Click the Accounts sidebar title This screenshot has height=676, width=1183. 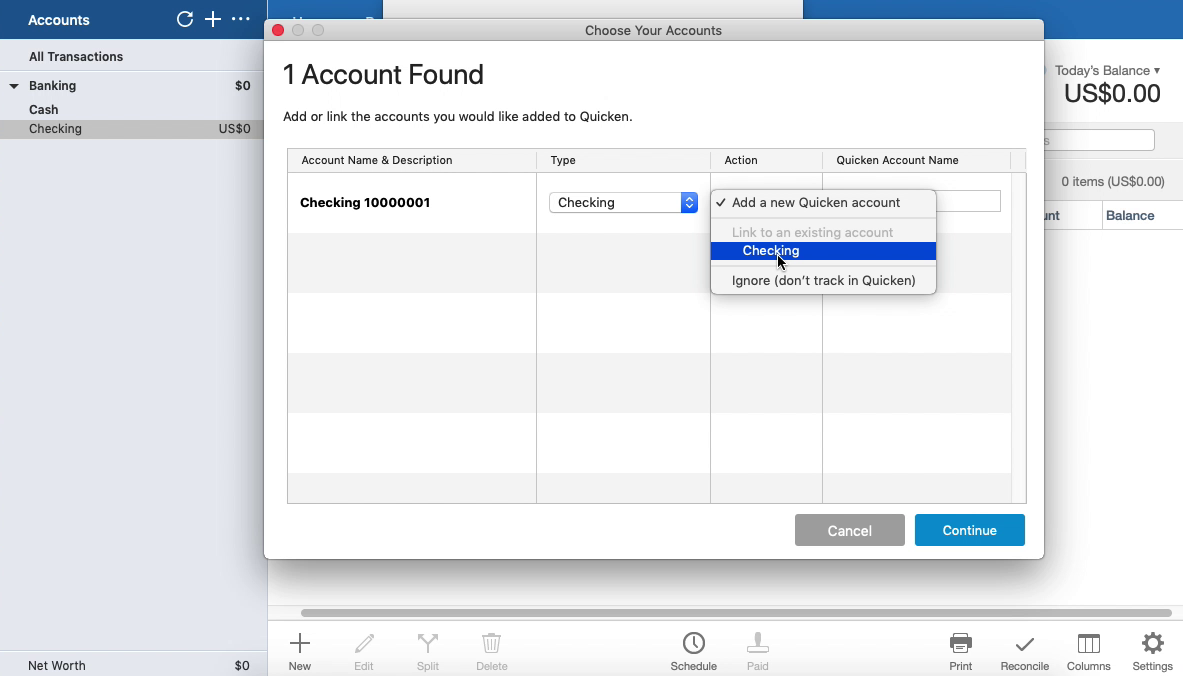pos(59,20)
